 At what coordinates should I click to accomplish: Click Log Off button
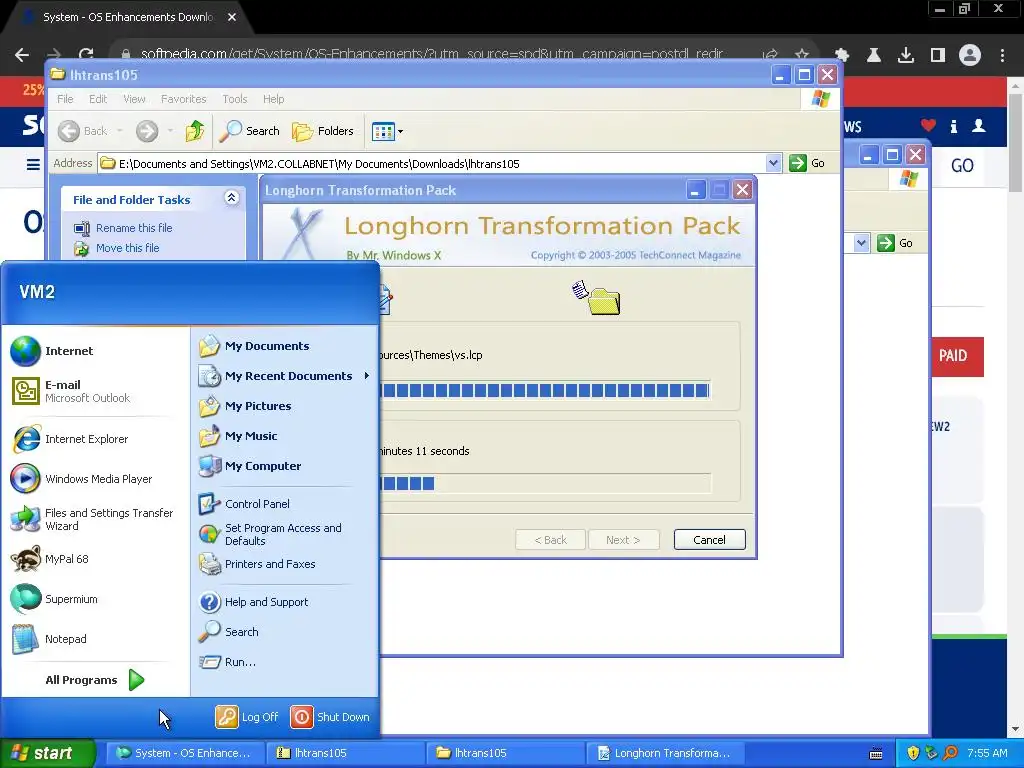247,716
